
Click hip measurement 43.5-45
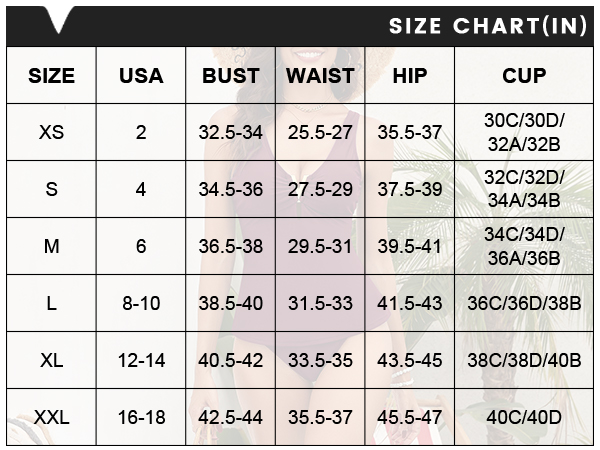click(x=410, y=360)
